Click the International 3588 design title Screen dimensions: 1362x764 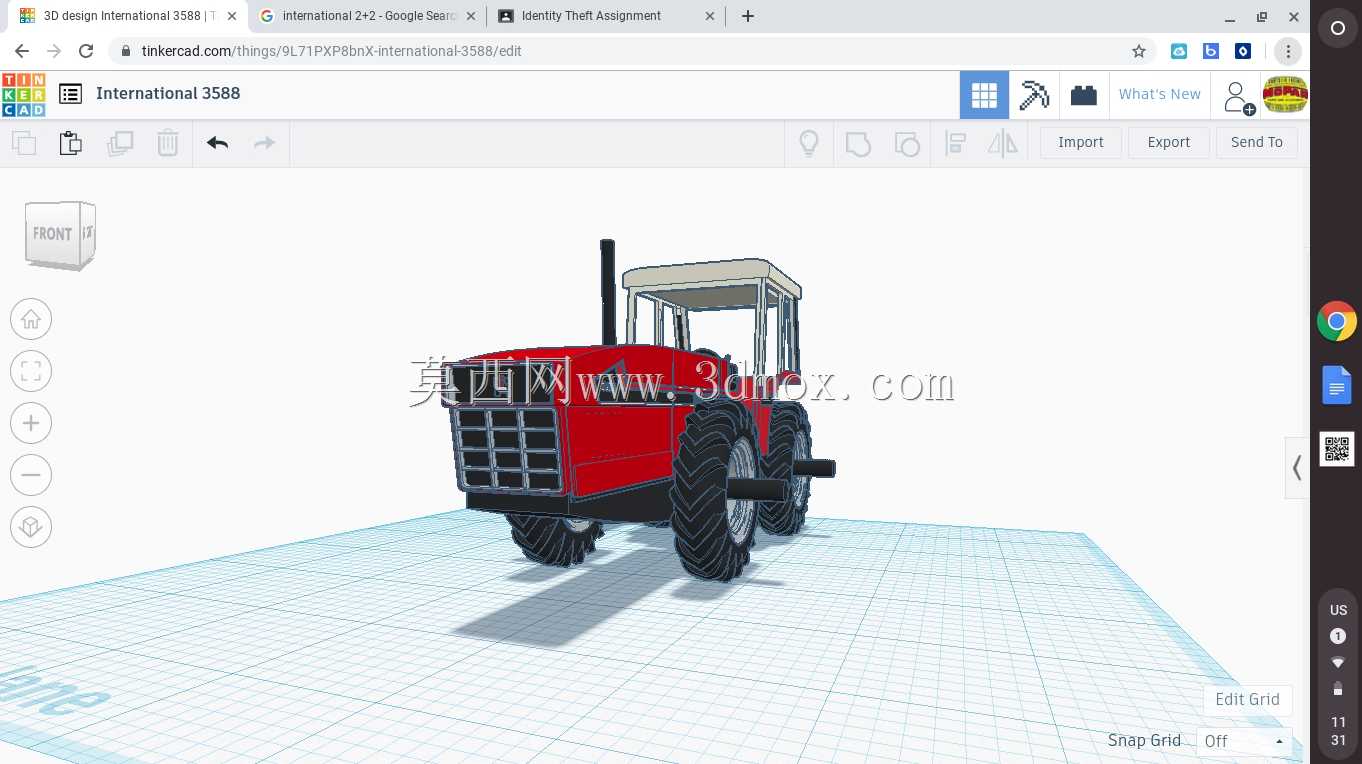click(168, 93)
